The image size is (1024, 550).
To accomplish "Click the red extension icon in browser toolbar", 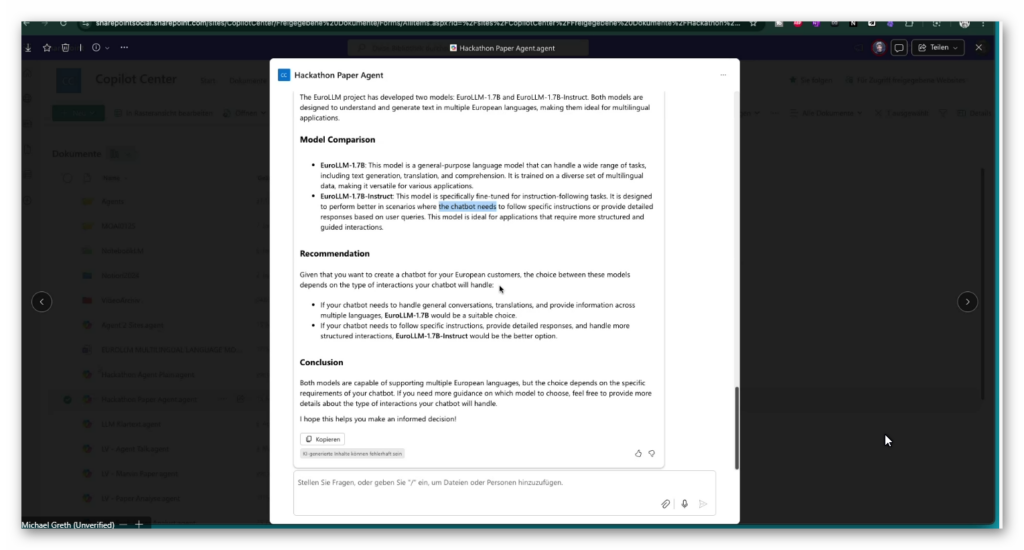I will [797, 24].
